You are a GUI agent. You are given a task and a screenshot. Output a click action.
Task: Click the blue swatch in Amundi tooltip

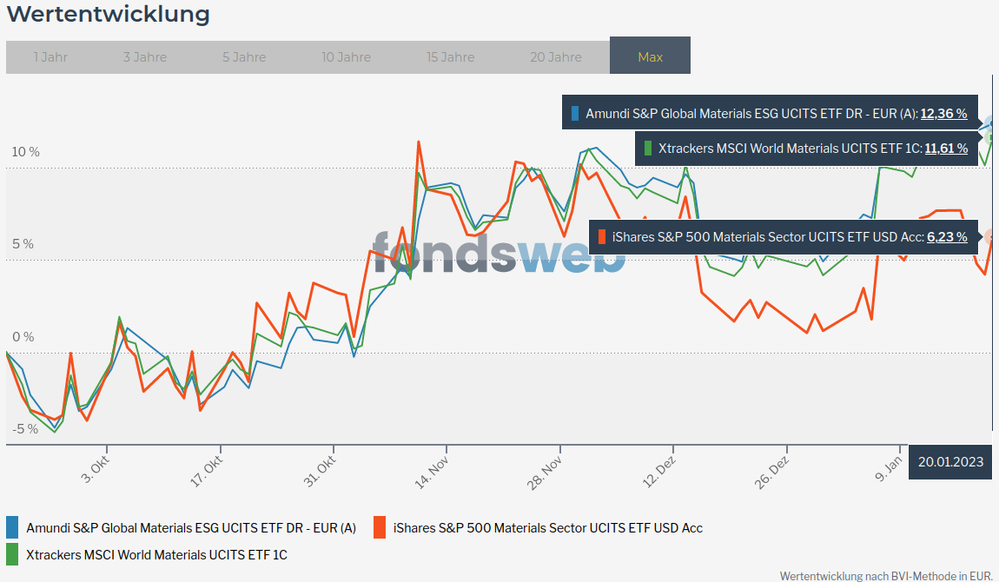pos(575,114)
